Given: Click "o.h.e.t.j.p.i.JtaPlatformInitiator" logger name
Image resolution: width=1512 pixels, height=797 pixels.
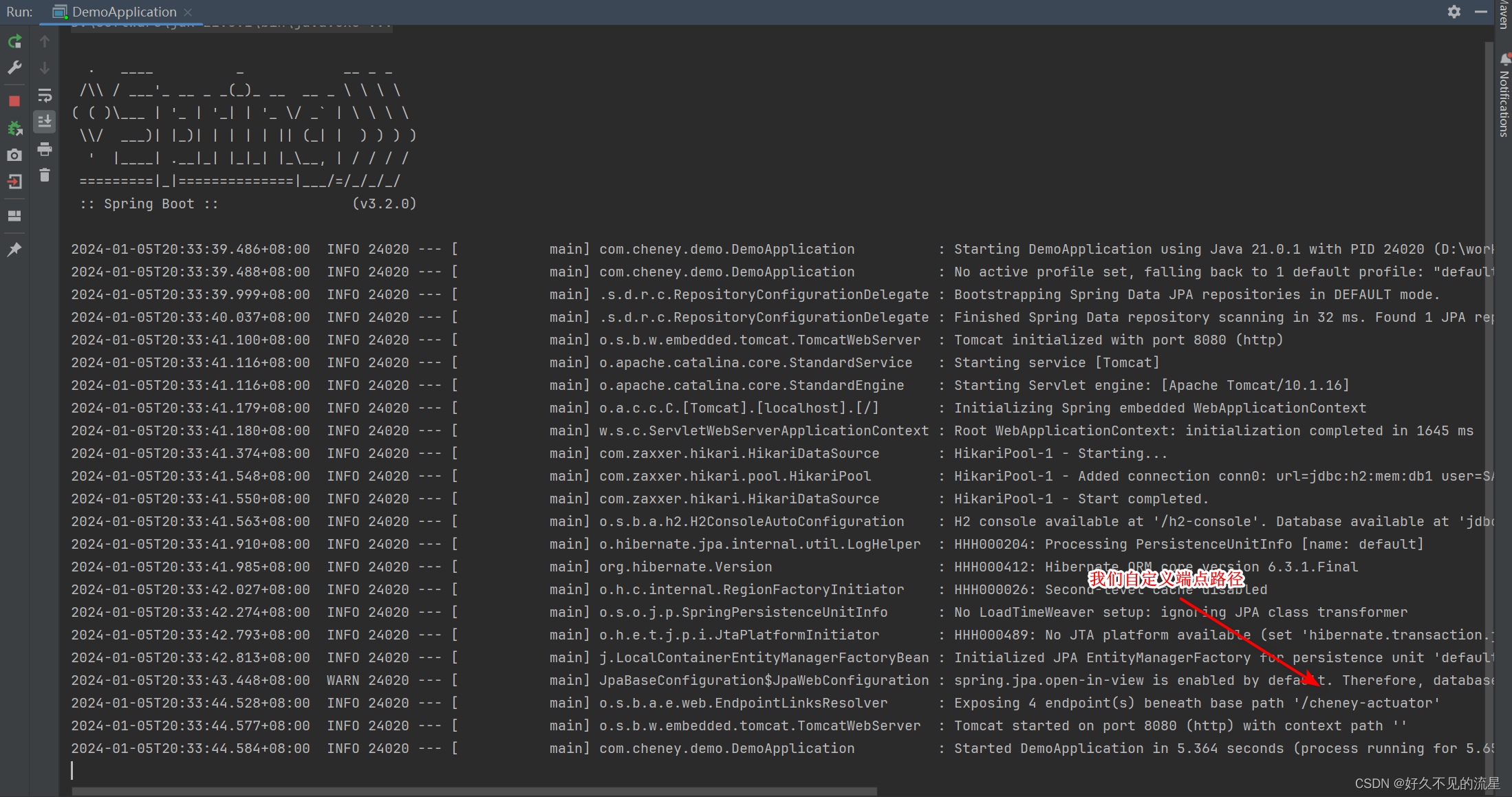Looking at the screenshot, I should (739, 635).
